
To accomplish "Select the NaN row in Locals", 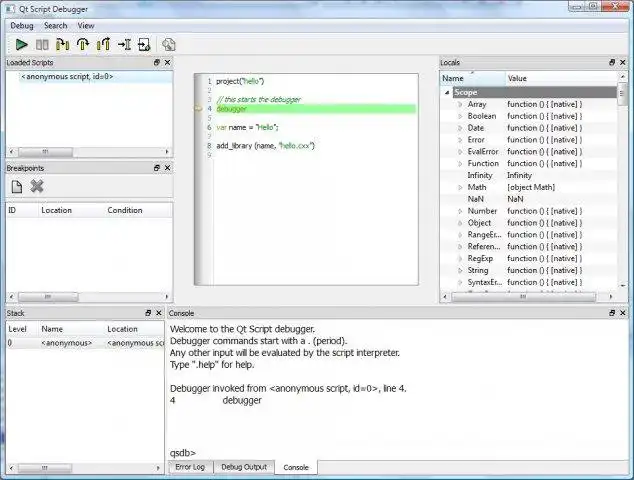I will (528, 199).
